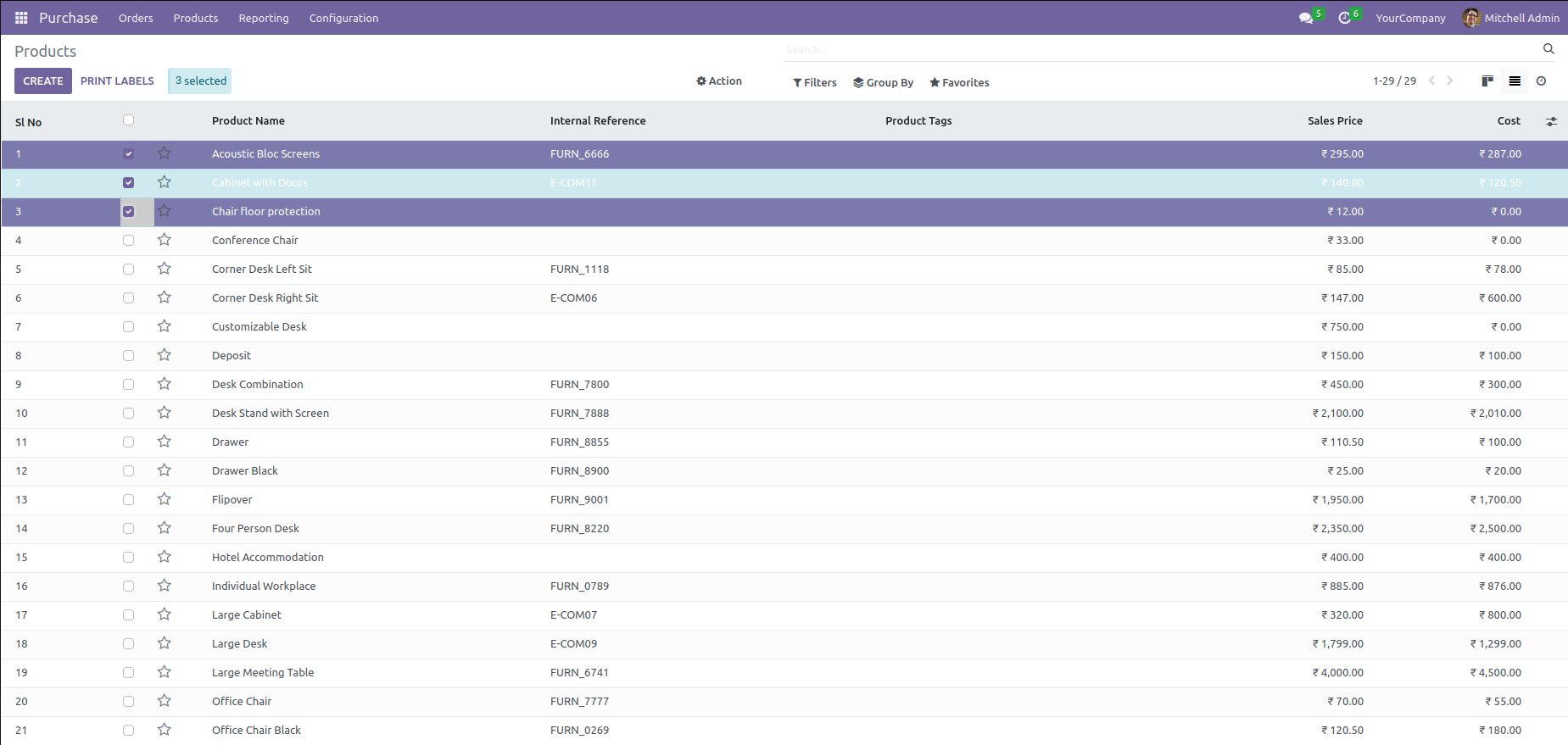Star the Customizable Desk product
Viewport: 1568px width, 745px height.
[x=165, y=326]
